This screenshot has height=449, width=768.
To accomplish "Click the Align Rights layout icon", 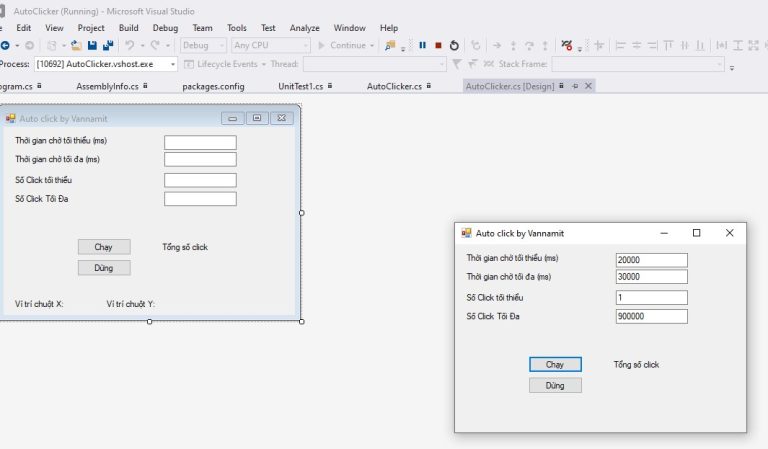I will tap(652, 46).
